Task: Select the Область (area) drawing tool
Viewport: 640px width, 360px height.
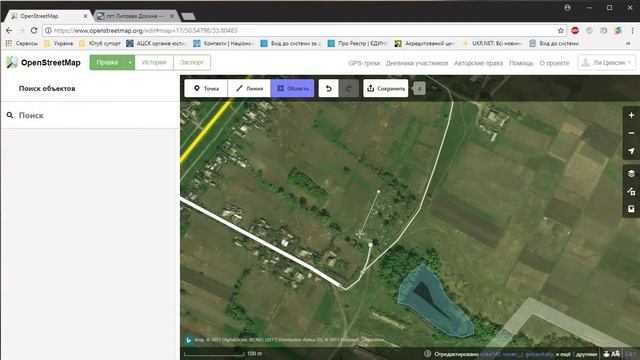Action: (x=292, y=88)
